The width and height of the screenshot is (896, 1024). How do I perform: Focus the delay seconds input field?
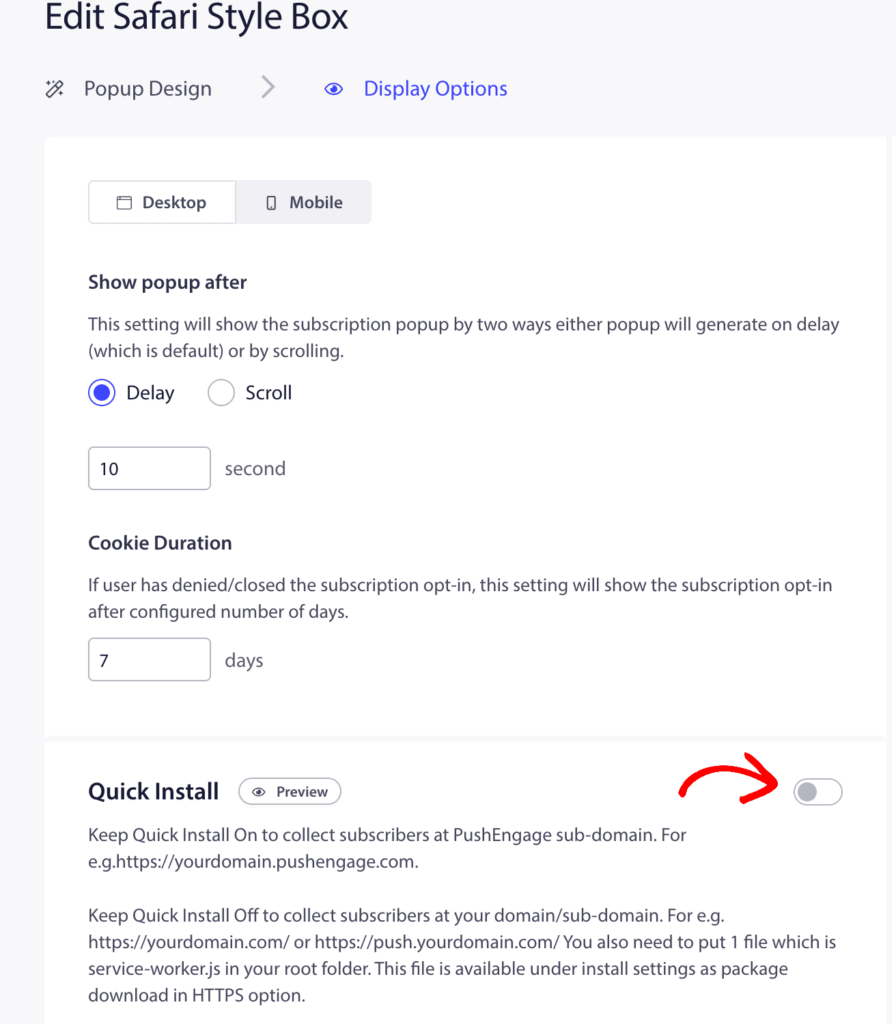pyautogui.click(x=150, y=468)
